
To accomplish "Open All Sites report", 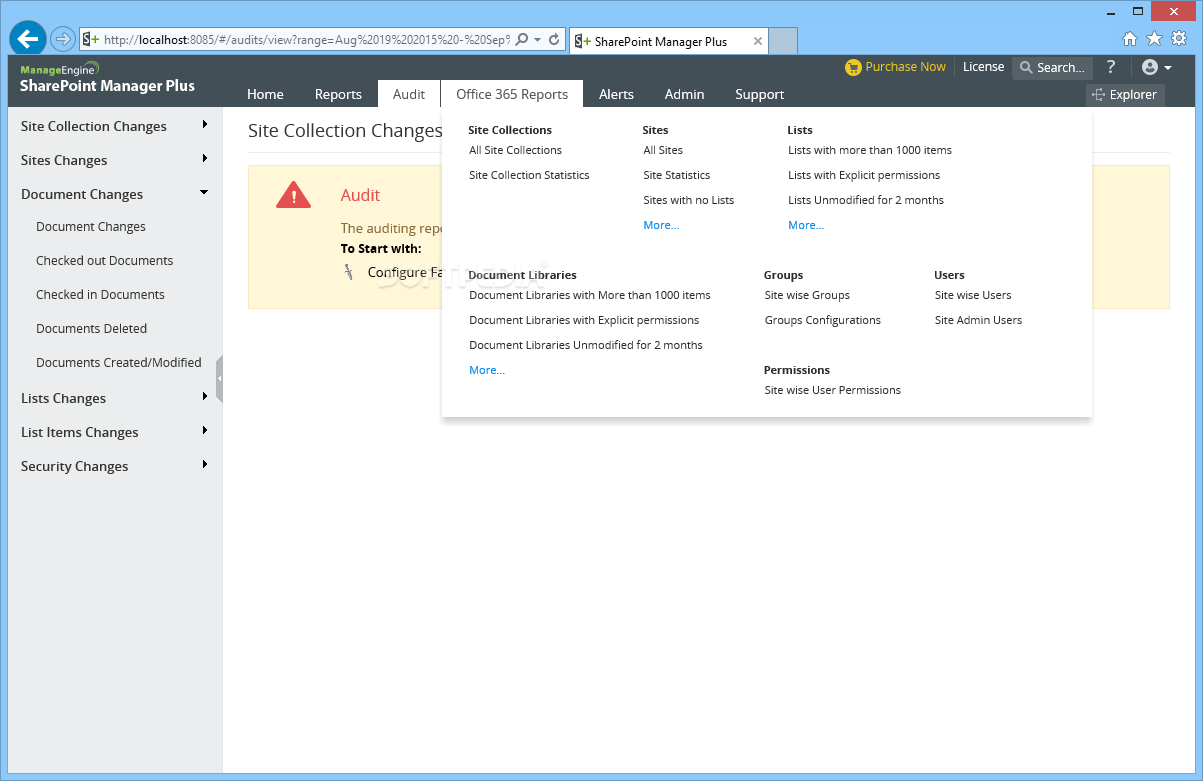I will point(663,150).
